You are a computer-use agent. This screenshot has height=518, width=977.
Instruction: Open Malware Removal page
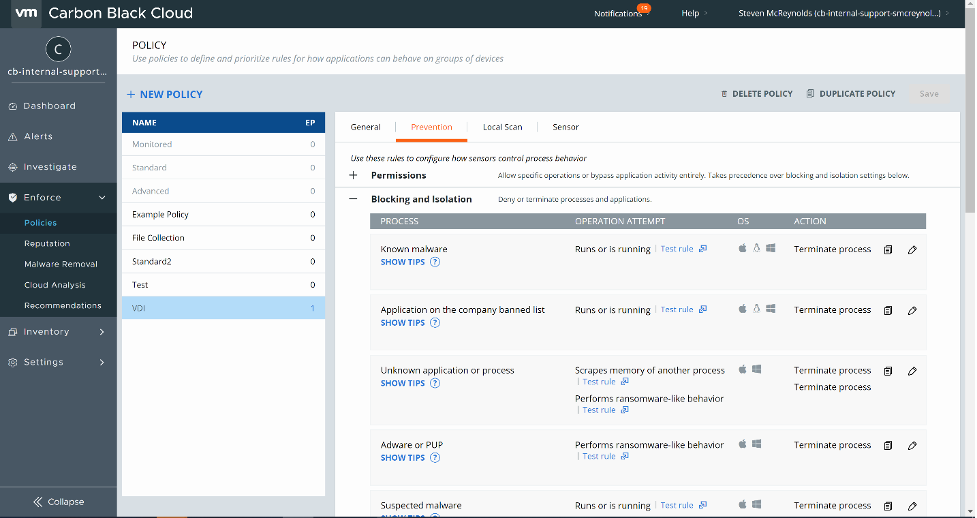click(x=61, y=264)
